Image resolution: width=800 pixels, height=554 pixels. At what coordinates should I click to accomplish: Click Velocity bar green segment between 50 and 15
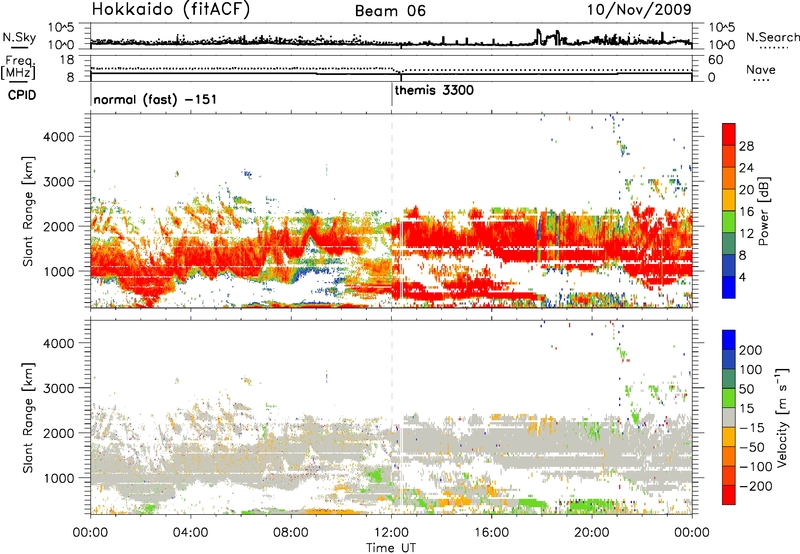tap(729, 398)
